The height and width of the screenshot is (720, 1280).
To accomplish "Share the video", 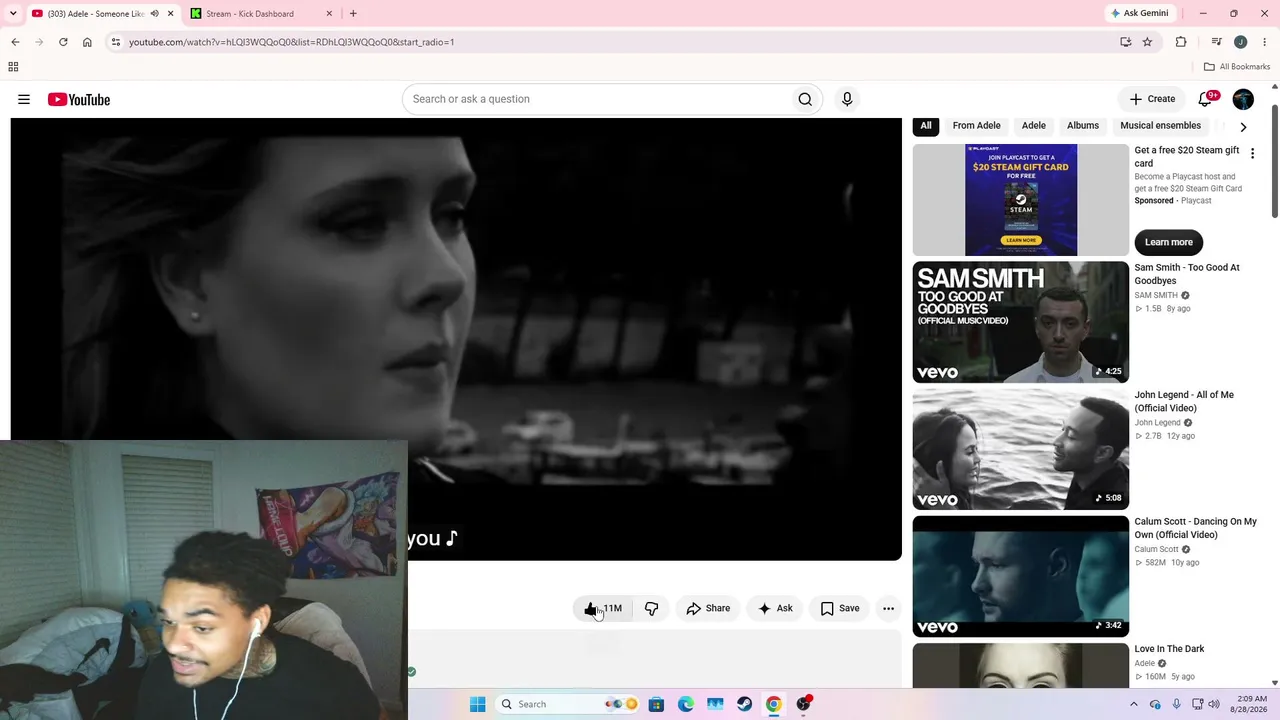I will click(708, 608).
